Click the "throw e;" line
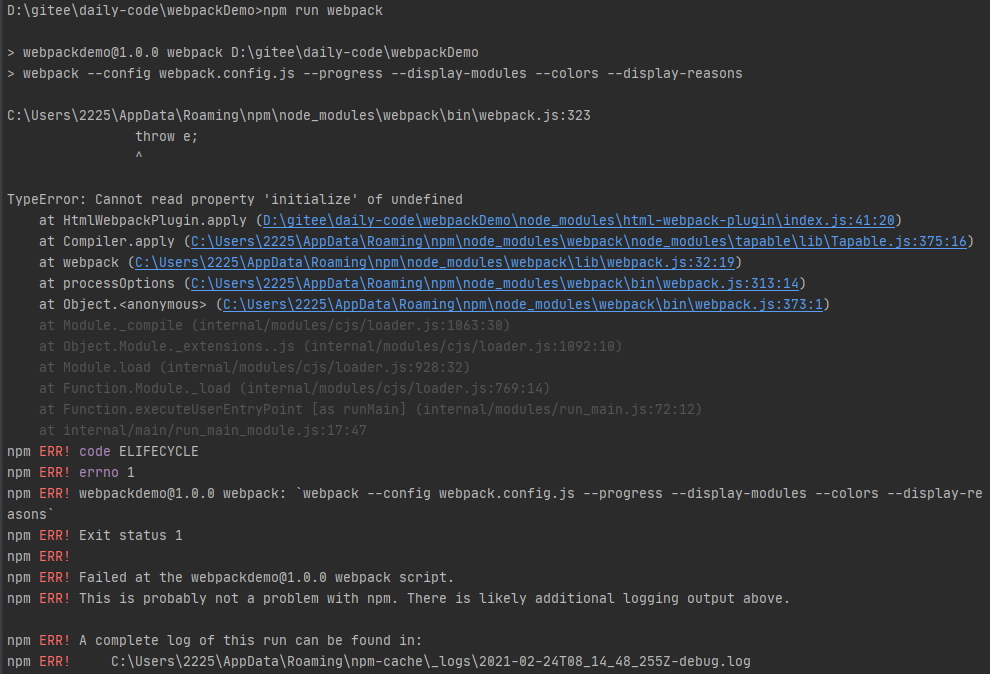 (x=167, y=136)
